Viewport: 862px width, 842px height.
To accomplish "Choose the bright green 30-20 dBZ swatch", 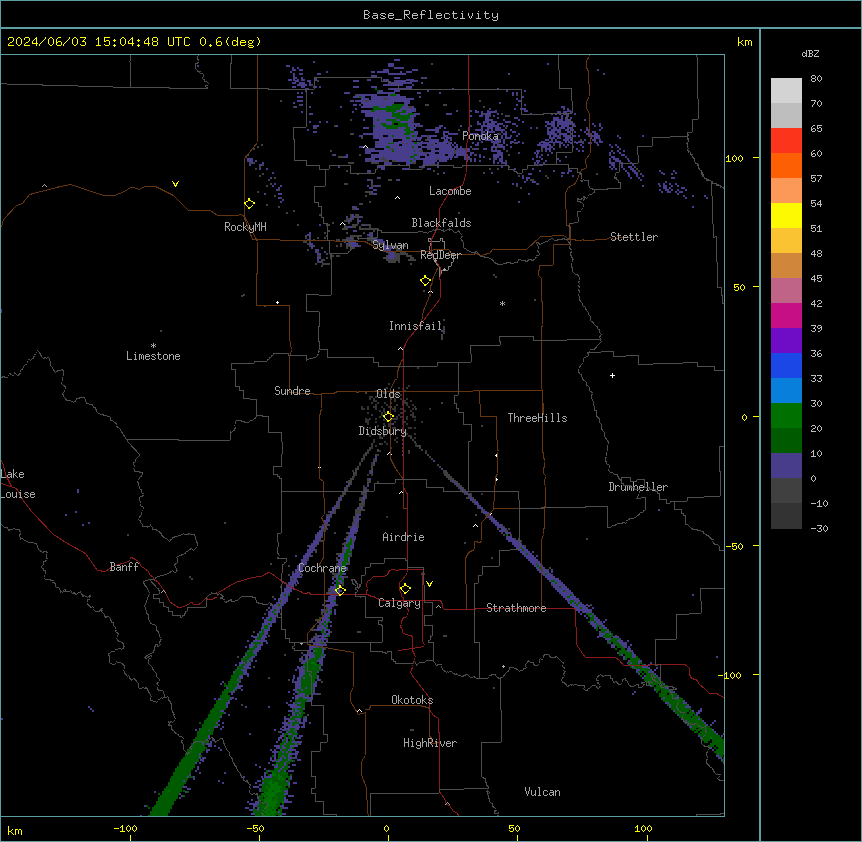I will pyautogui.click(x=786, y=416).
